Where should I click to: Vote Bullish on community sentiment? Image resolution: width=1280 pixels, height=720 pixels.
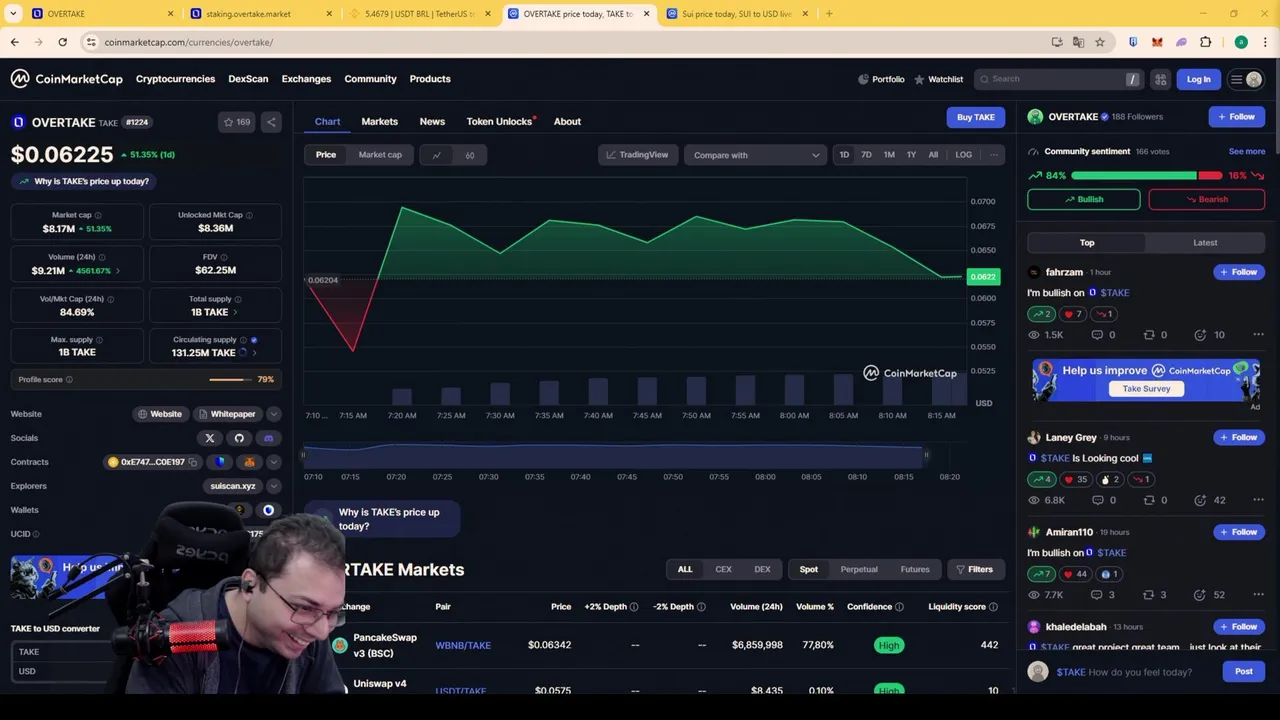point(1083,199)
